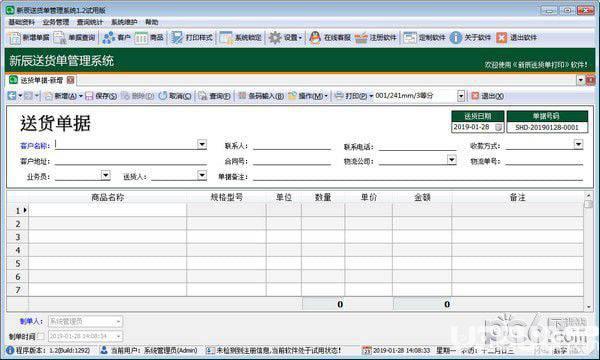Go to previous record arrow icon

[12, 96]
